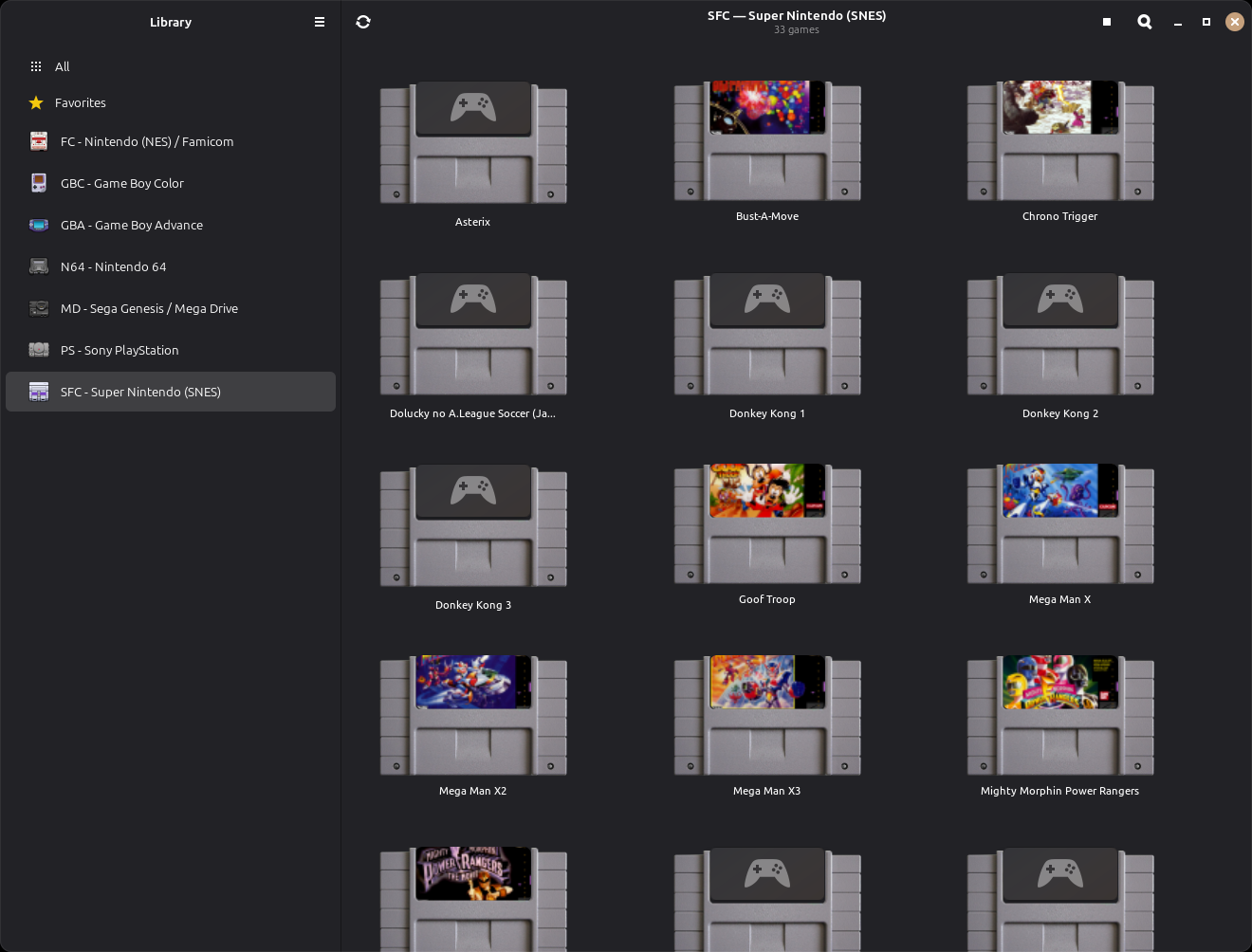Click the Goof Troop game title
1252x952 pixels.
click(x=767, y=599)
